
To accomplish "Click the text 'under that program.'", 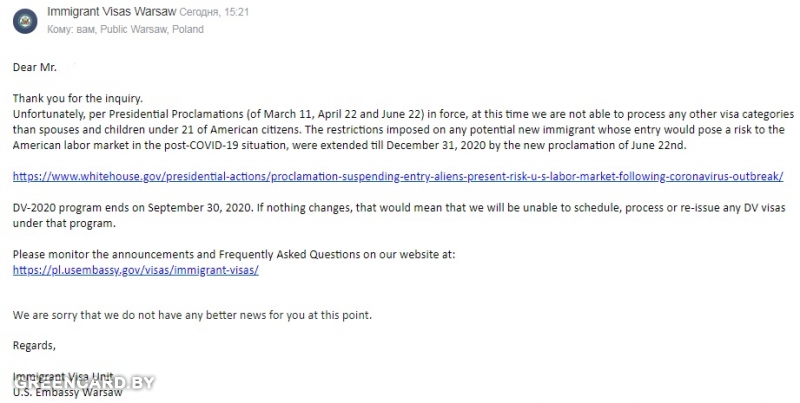I will (64, 223).
